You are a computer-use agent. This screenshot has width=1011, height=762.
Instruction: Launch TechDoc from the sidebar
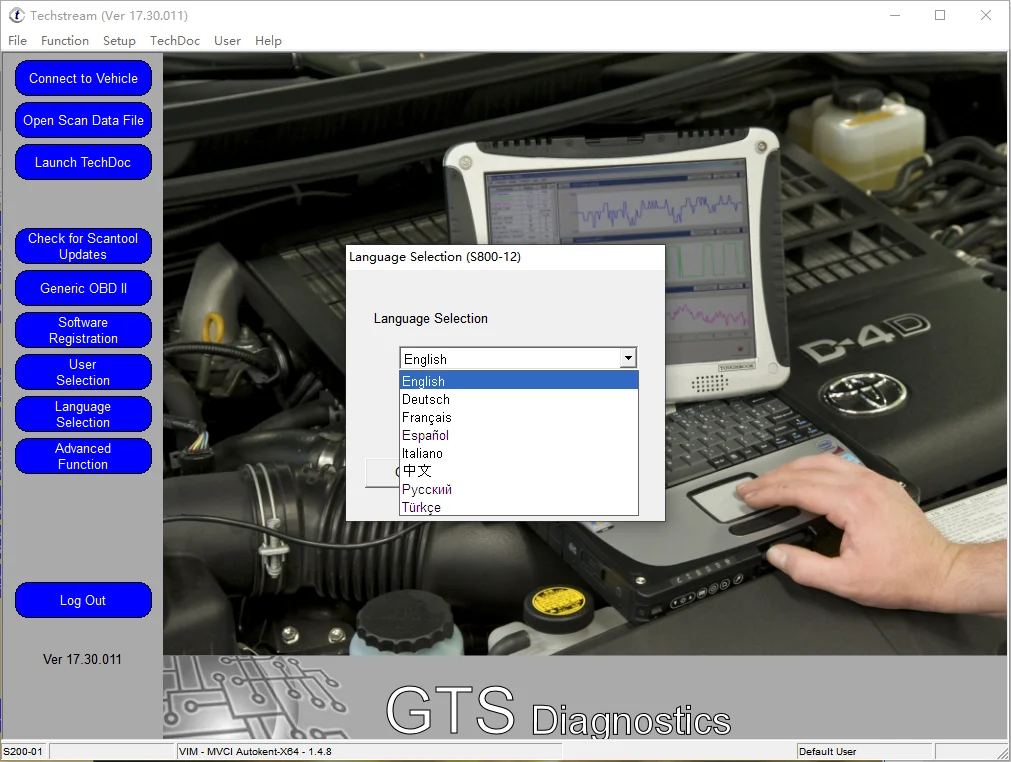[83, 162]
